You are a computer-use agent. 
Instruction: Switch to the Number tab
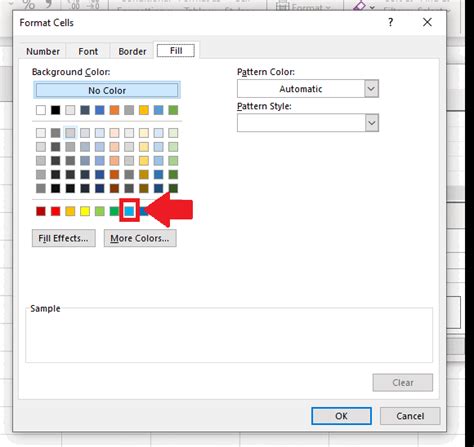[x=43, y=51]
